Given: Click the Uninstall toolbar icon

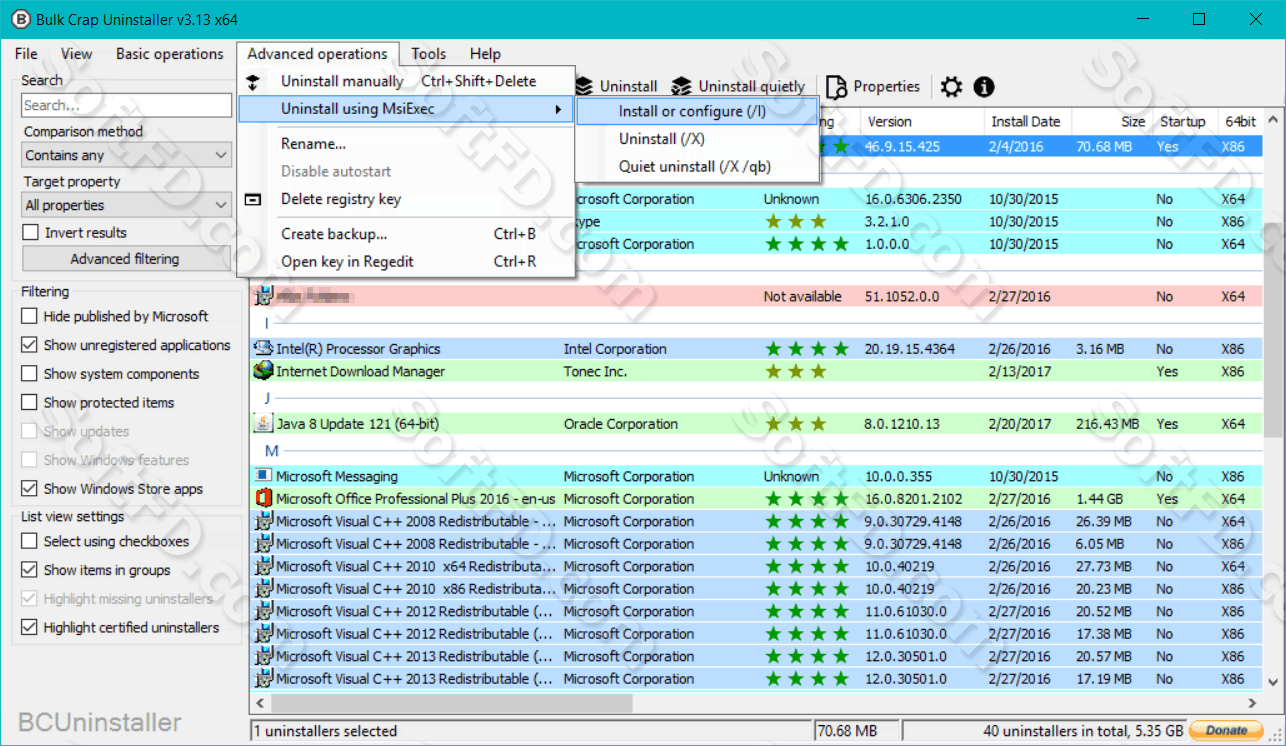Looking at the screenshot, I should [x=584, y=87].
